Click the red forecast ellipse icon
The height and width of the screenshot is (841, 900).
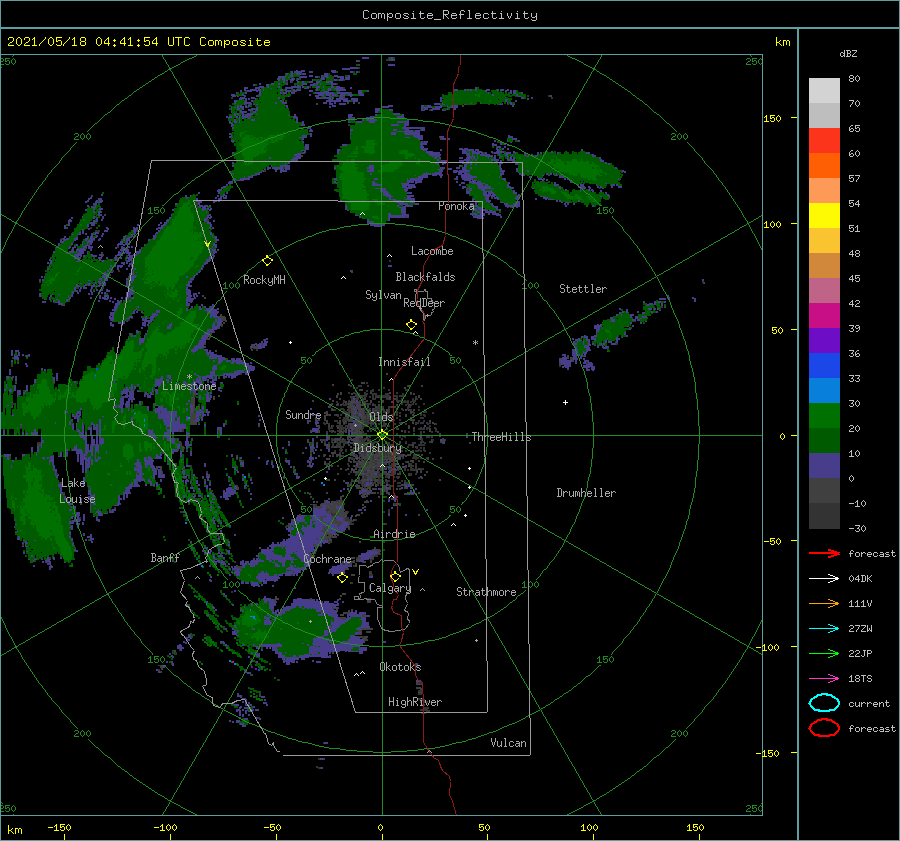click(824, 728)
